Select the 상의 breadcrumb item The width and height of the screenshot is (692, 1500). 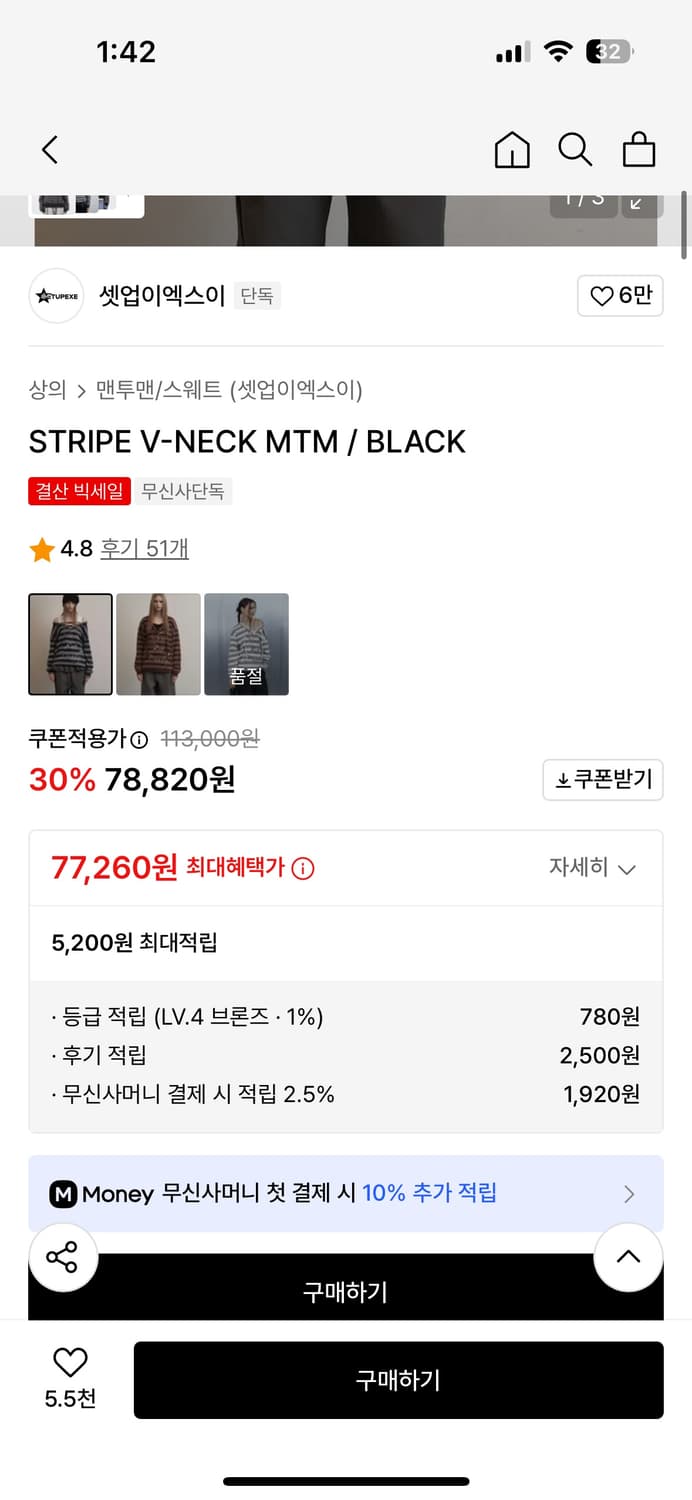click(x=44, y=392)
